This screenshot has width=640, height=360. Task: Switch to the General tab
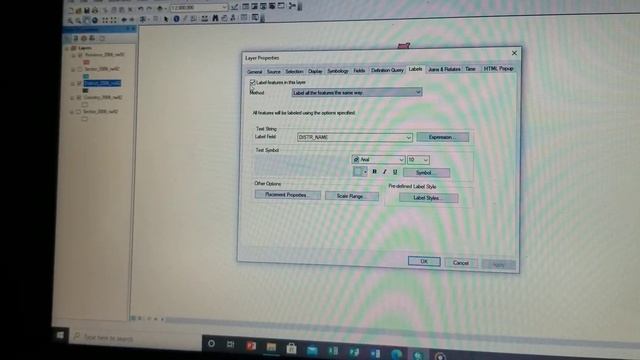click(254, 72)
